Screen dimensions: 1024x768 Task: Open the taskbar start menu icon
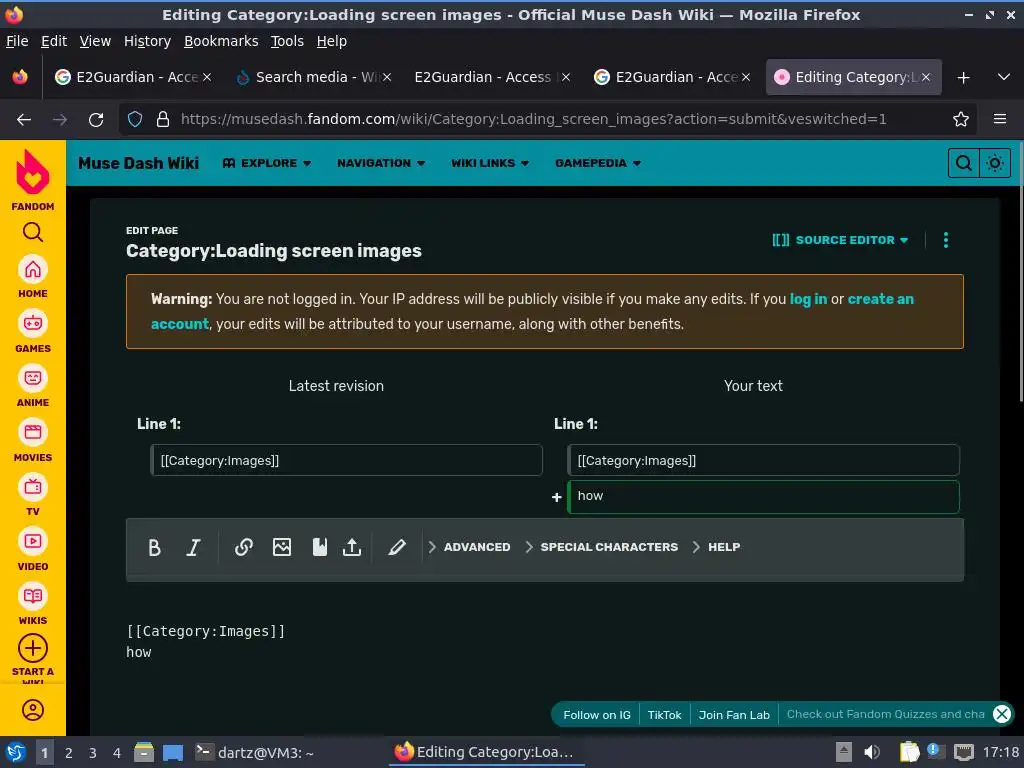[x=16, y=753]
